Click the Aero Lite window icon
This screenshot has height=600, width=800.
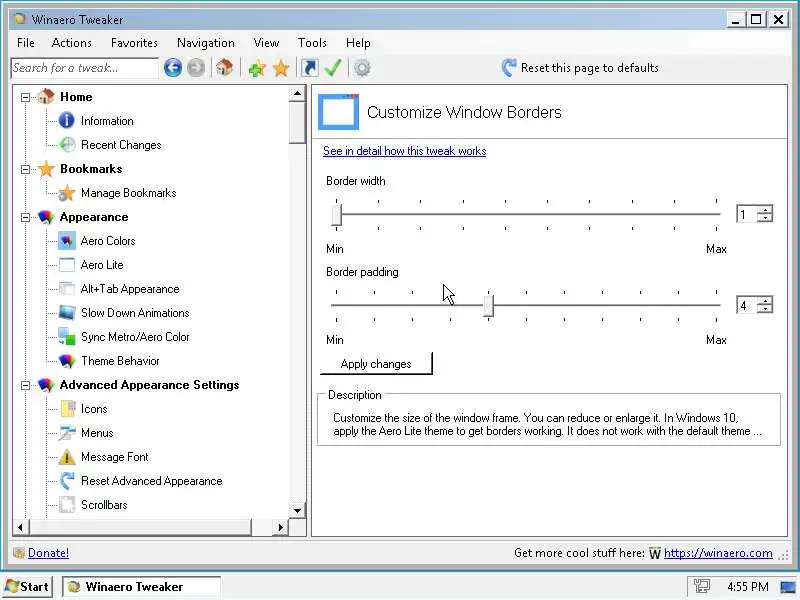pos(67,265)
